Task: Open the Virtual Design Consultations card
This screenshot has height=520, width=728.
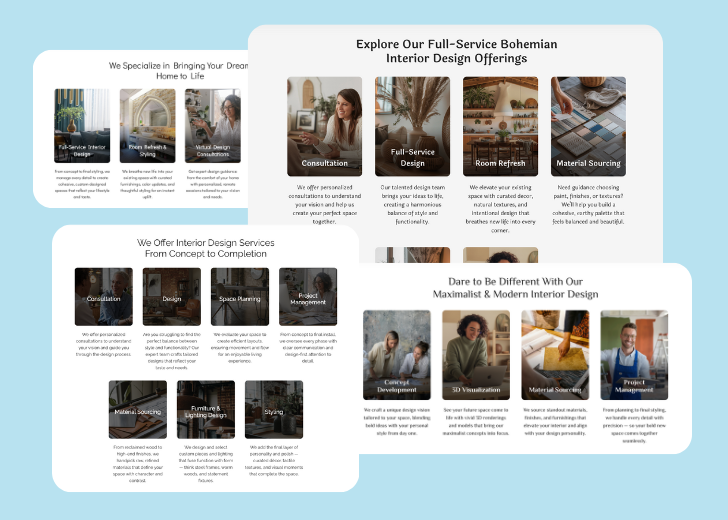Action: [x=213, y=126]
